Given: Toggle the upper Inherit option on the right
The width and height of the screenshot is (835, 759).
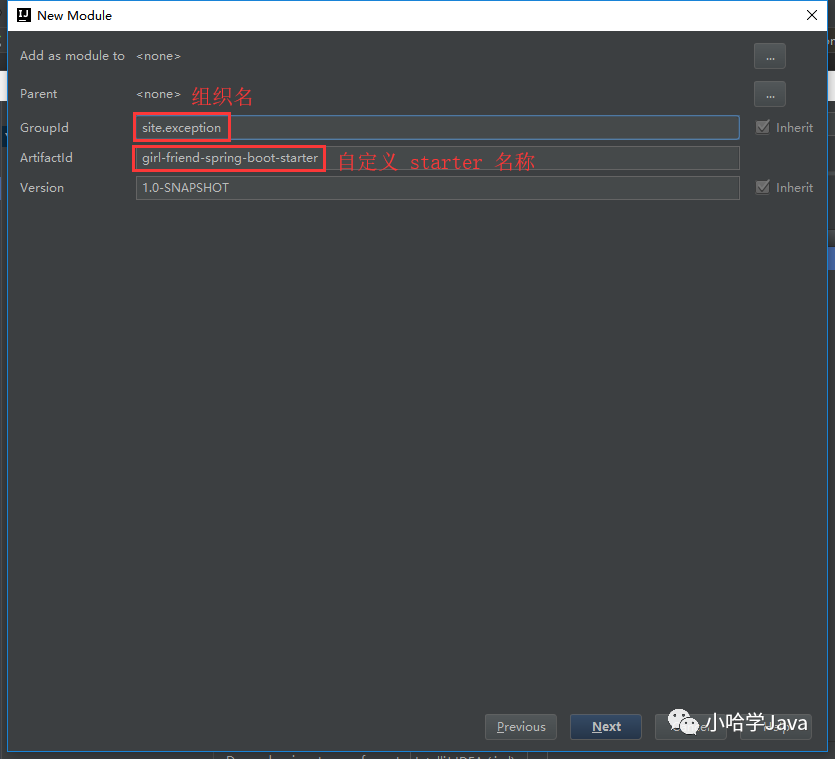Looking at the screenshot, I should 763,127.
